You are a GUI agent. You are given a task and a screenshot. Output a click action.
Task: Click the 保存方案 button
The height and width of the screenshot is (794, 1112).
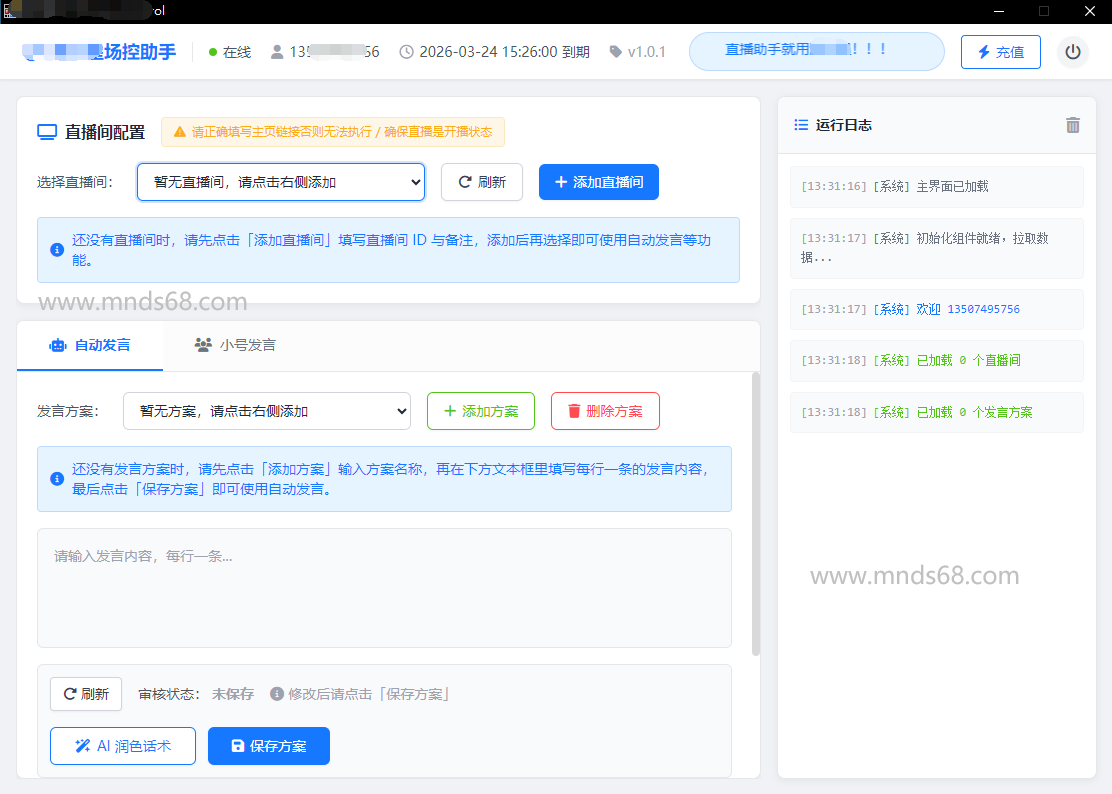pos(268,746)
